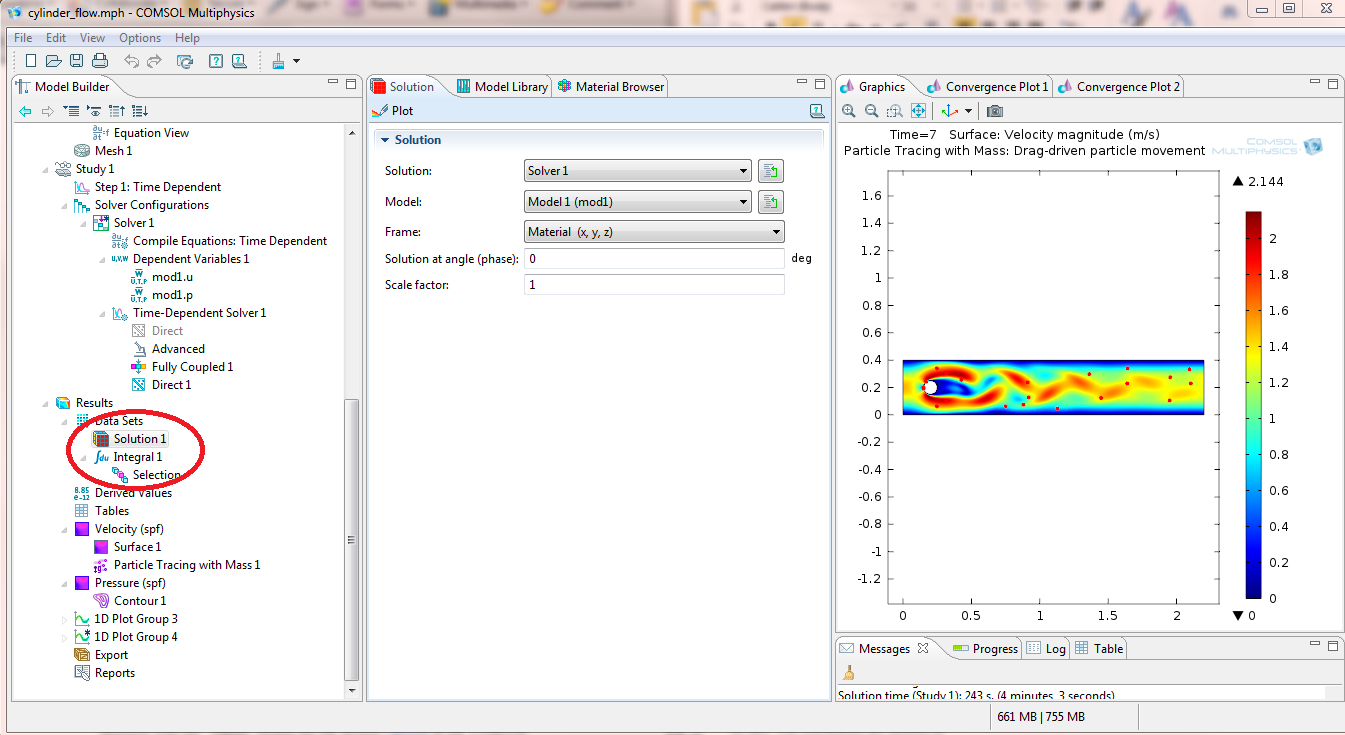Select Particle Tracing with Mass 1 node
1345x735 pixels.
pos(176,565)
